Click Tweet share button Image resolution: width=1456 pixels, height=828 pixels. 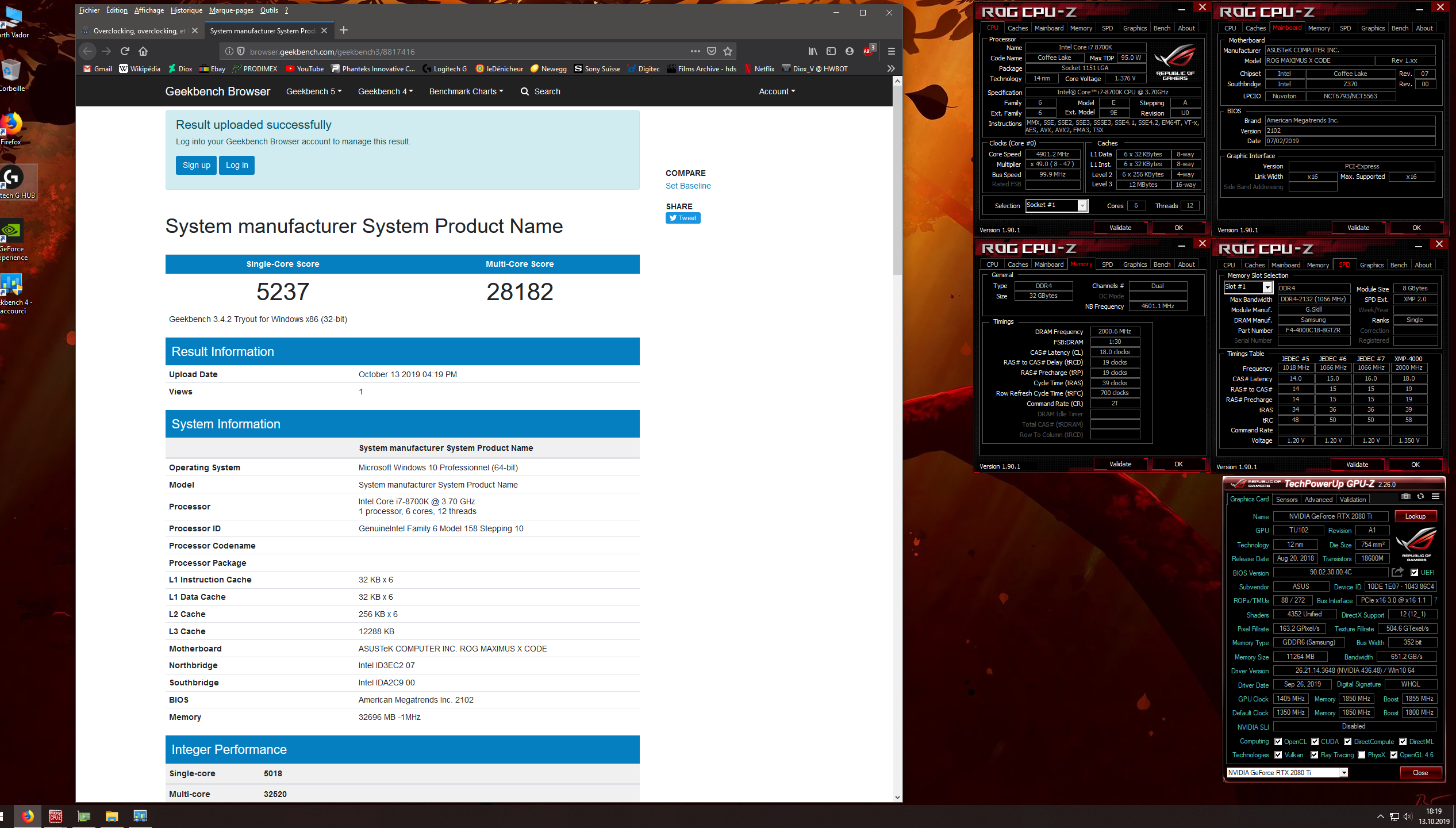tap(683, 218)
